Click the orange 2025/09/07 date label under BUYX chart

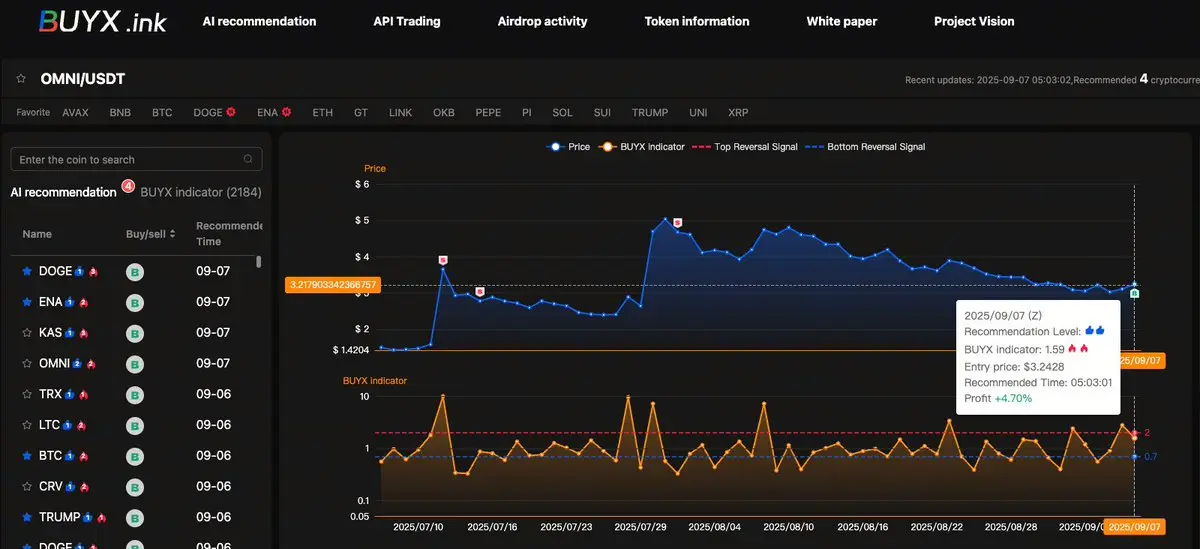pyautogui.click(x=1135, y=526)
